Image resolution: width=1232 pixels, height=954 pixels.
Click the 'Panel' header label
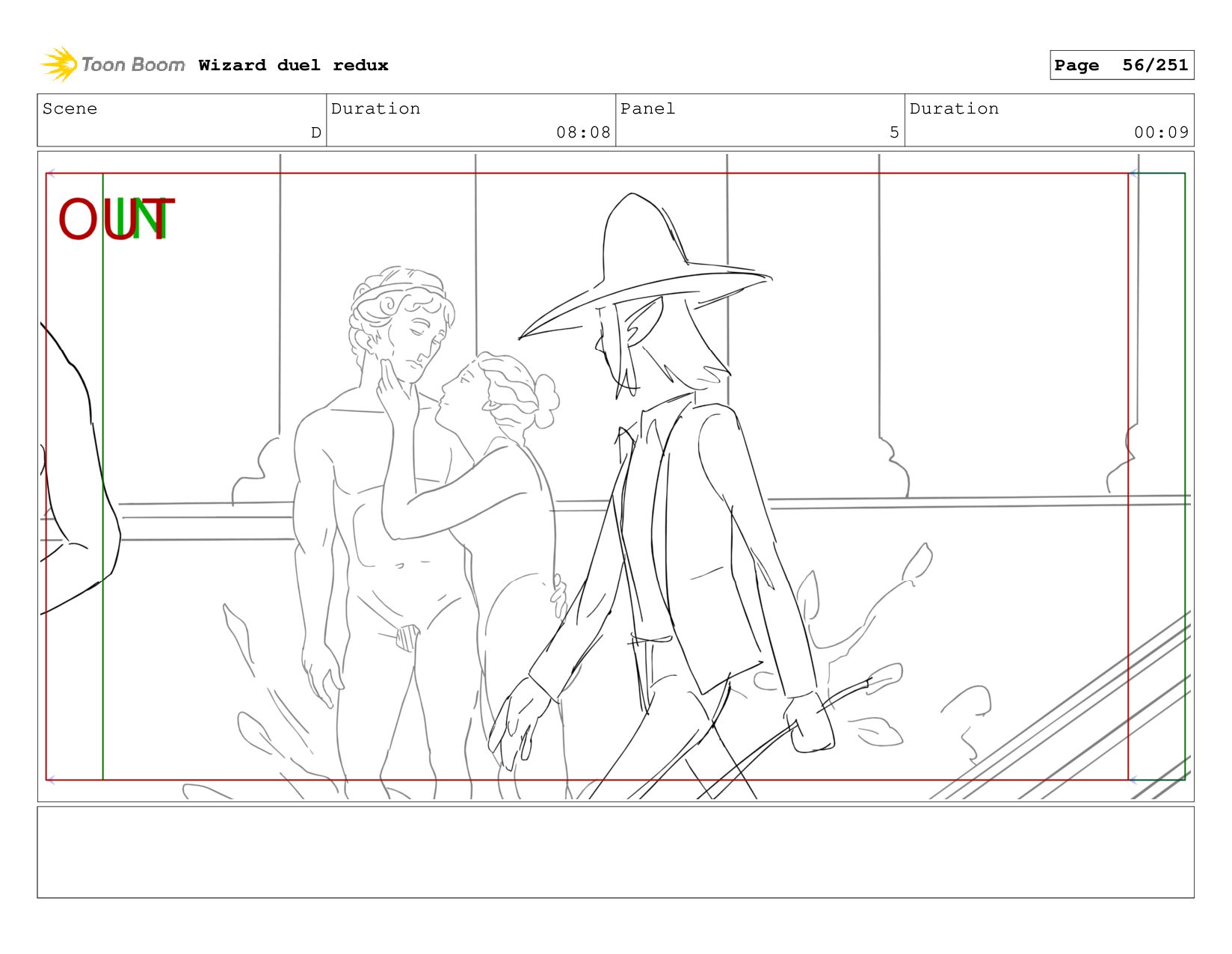(647, 108)
